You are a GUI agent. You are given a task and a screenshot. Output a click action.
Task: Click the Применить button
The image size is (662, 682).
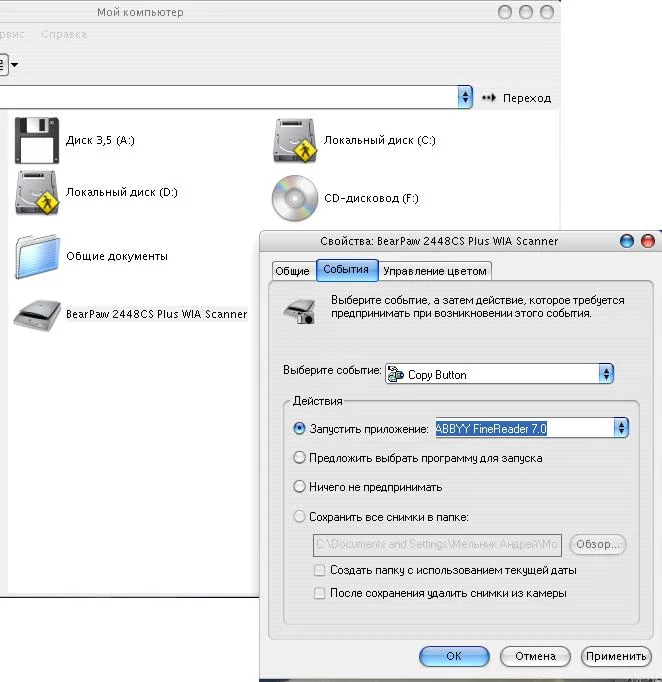point(616,656)
